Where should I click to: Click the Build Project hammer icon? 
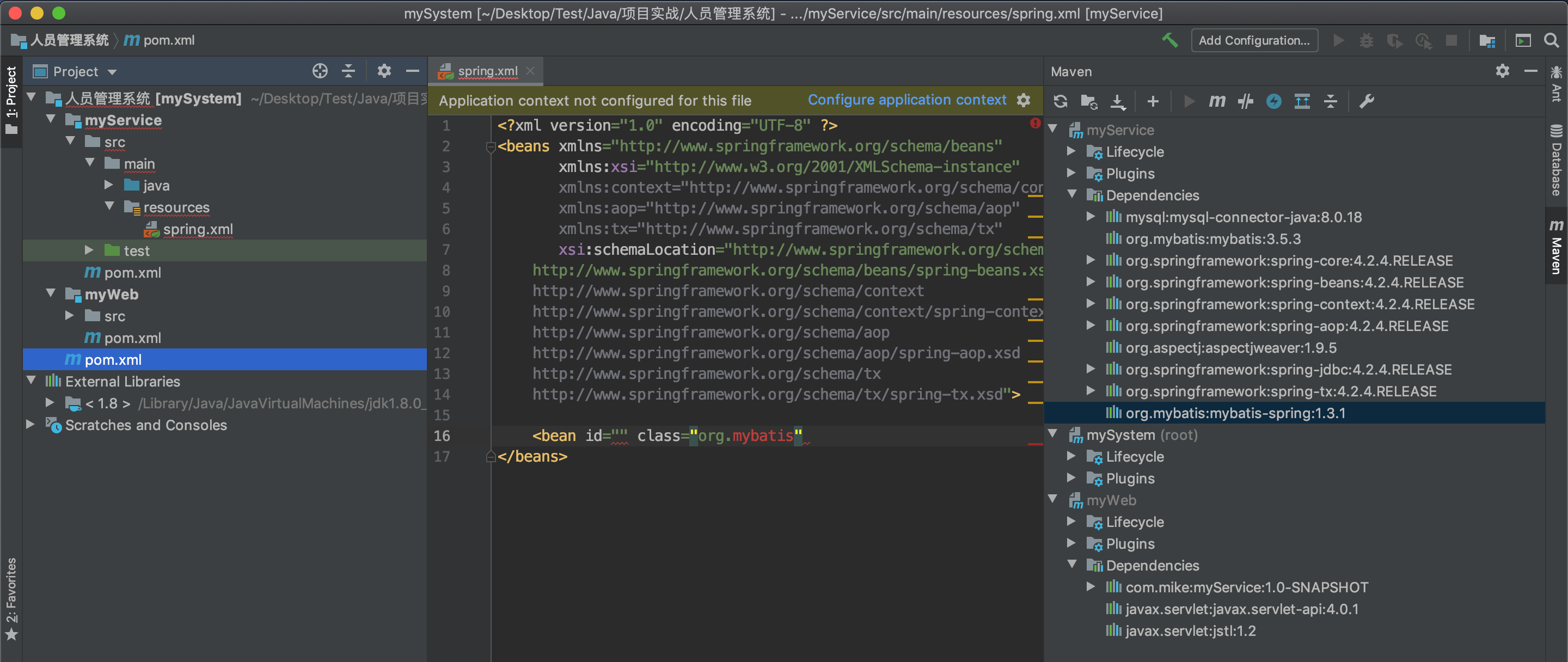(1169, 40)
